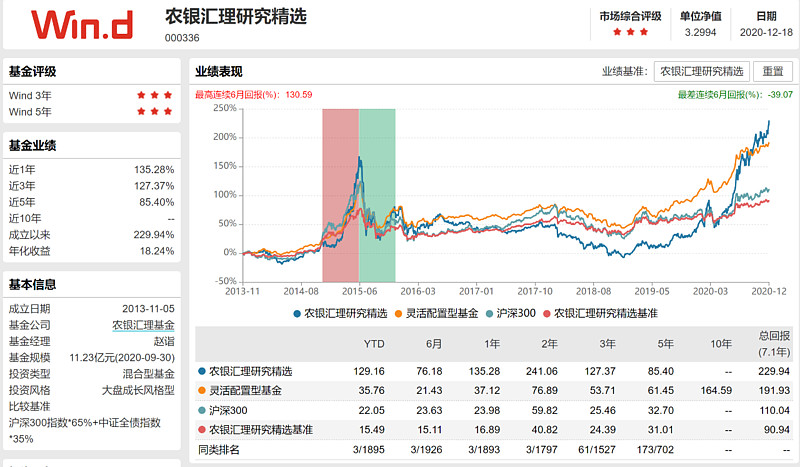Click inception date 2013-11-05
The width and height of the screenshot is (800, 467).
click(148, 309)
